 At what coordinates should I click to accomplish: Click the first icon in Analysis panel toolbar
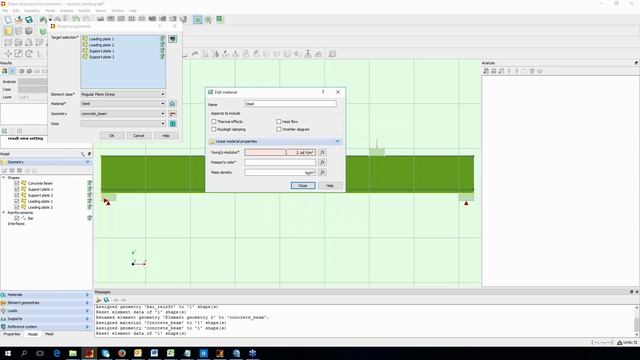point(486,71)
